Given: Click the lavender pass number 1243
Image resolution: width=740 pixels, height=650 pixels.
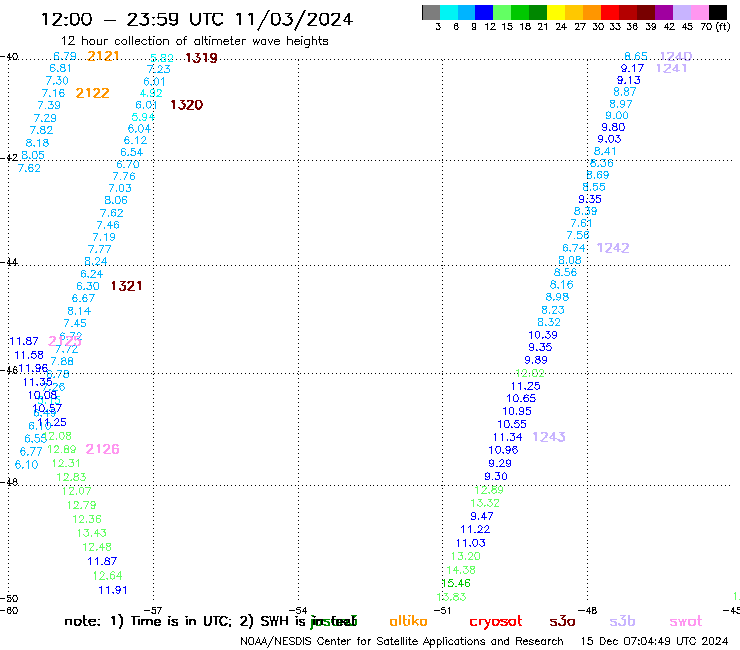Looking at the screenshot, I should (549, 437).
